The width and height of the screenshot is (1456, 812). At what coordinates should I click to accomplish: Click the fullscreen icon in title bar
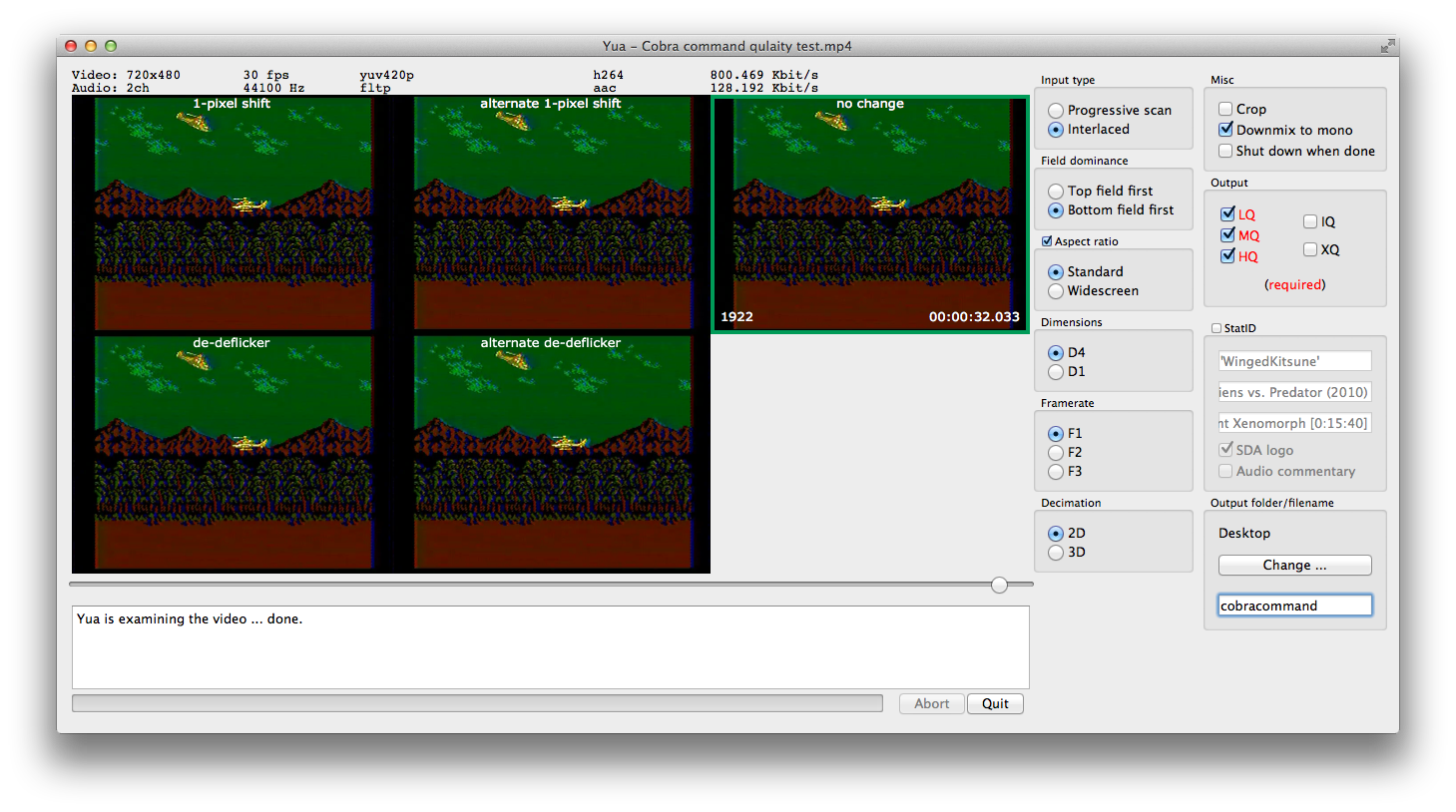1387,46
